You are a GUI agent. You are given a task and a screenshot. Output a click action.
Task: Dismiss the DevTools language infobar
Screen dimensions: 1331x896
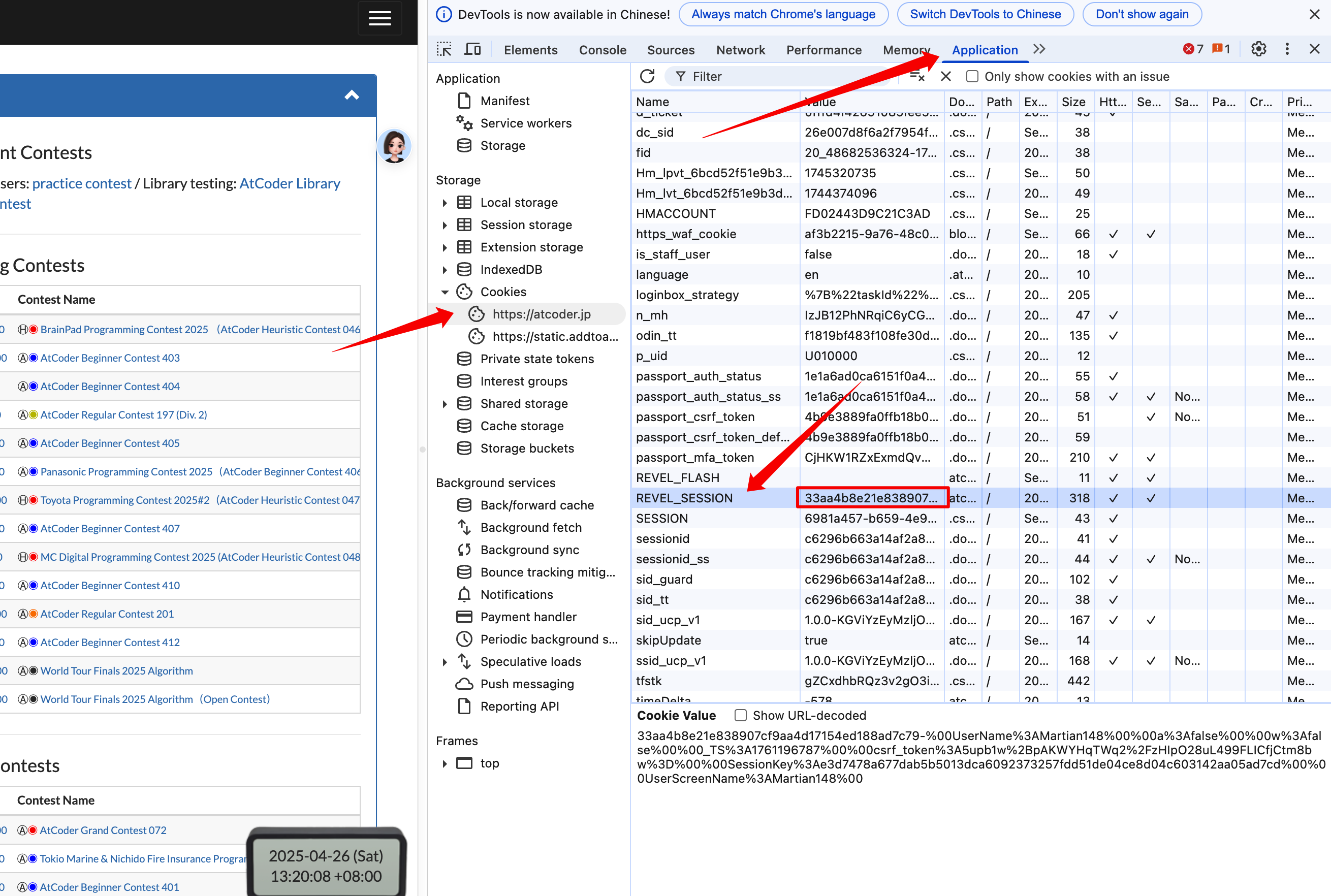pyautogui.click(x=1314, y=14)
